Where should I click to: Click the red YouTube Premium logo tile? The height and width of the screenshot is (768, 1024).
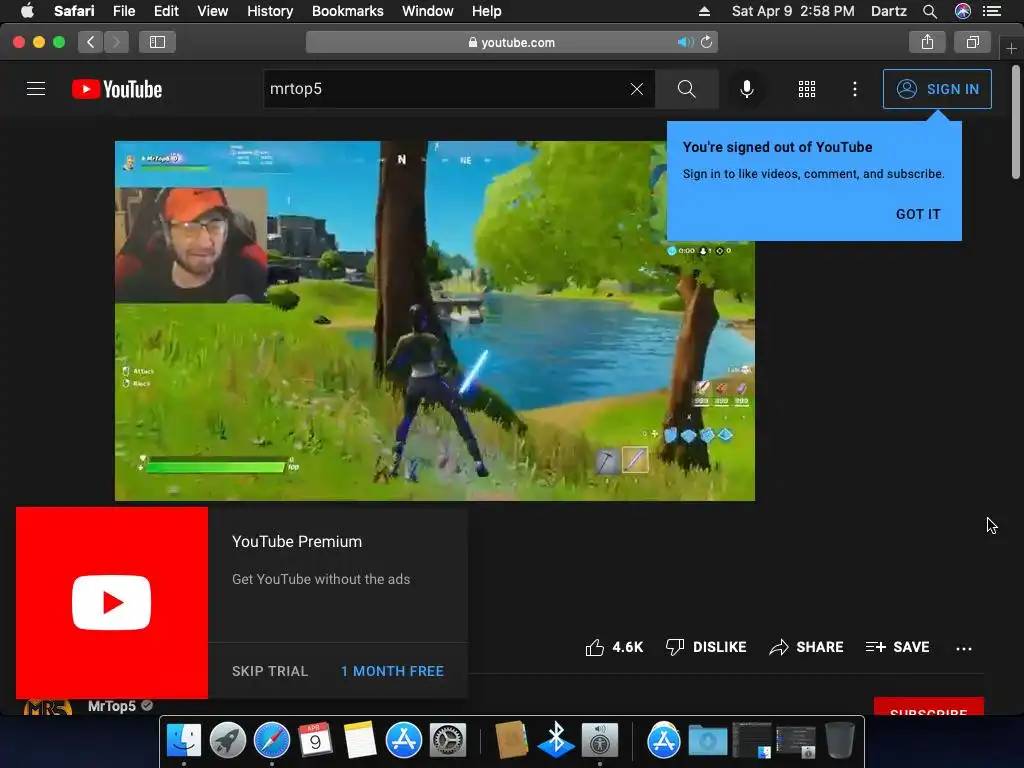112,603
